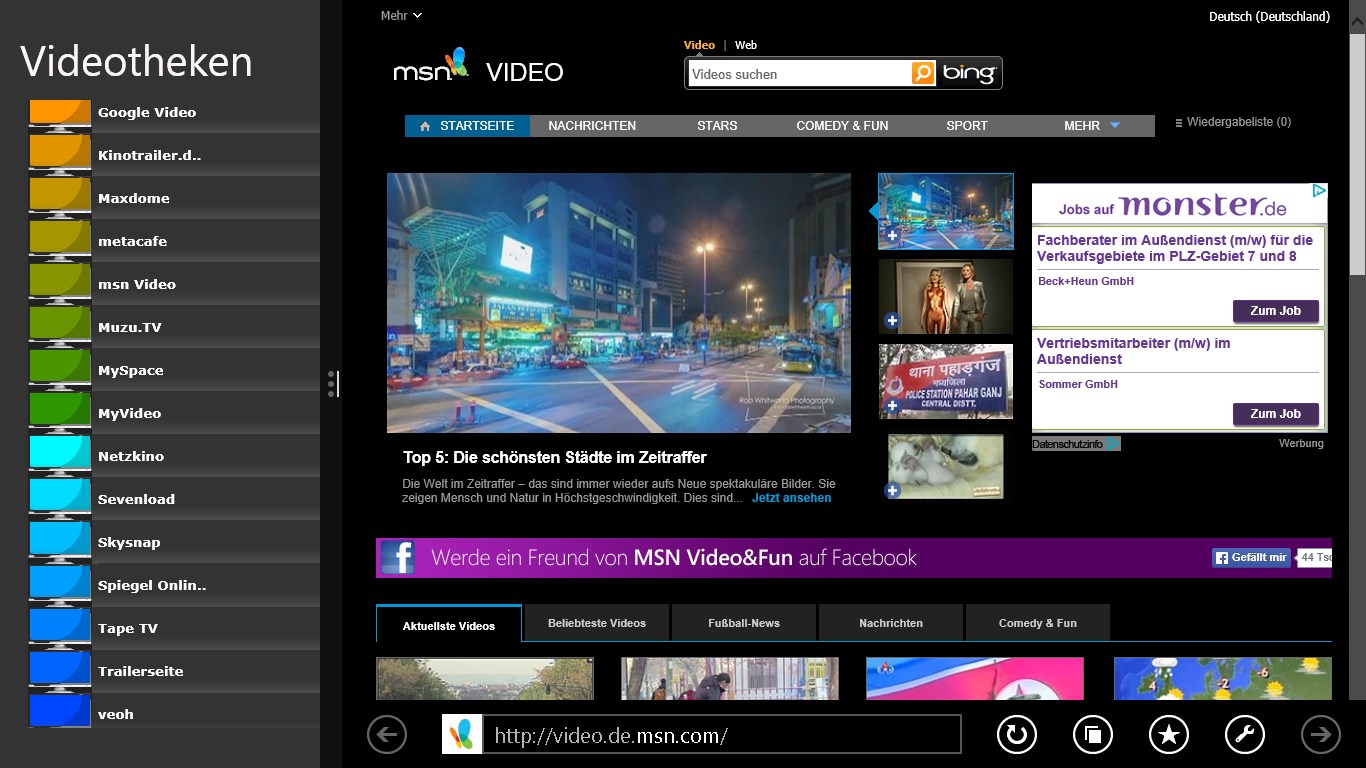
Task: Click the Jetzt ansehen link
Action: pos(791,498)
